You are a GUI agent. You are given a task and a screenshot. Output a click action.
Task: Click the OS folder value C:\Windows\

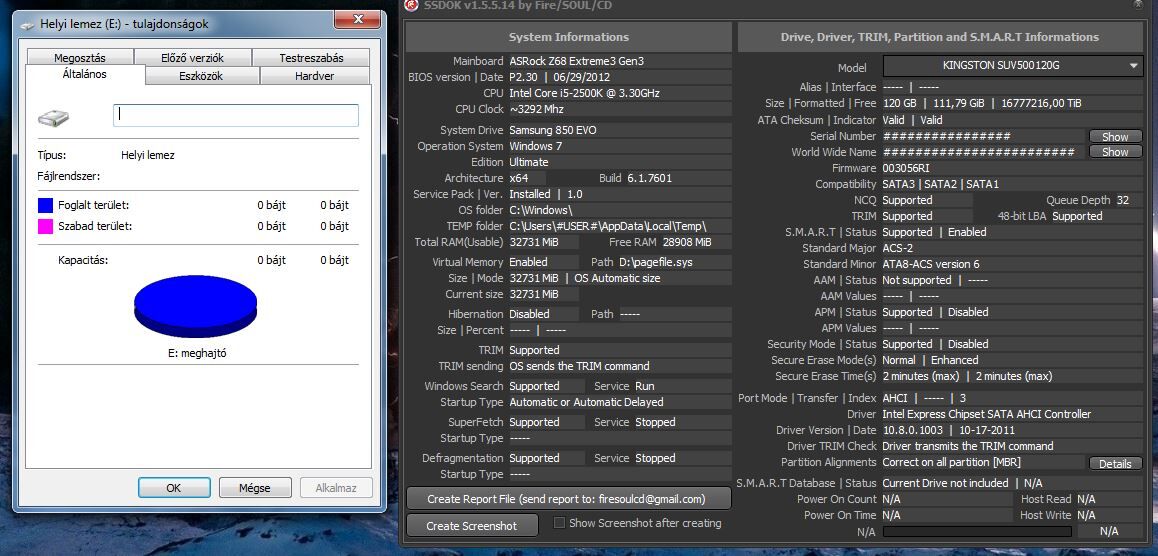tap(540, 210)
